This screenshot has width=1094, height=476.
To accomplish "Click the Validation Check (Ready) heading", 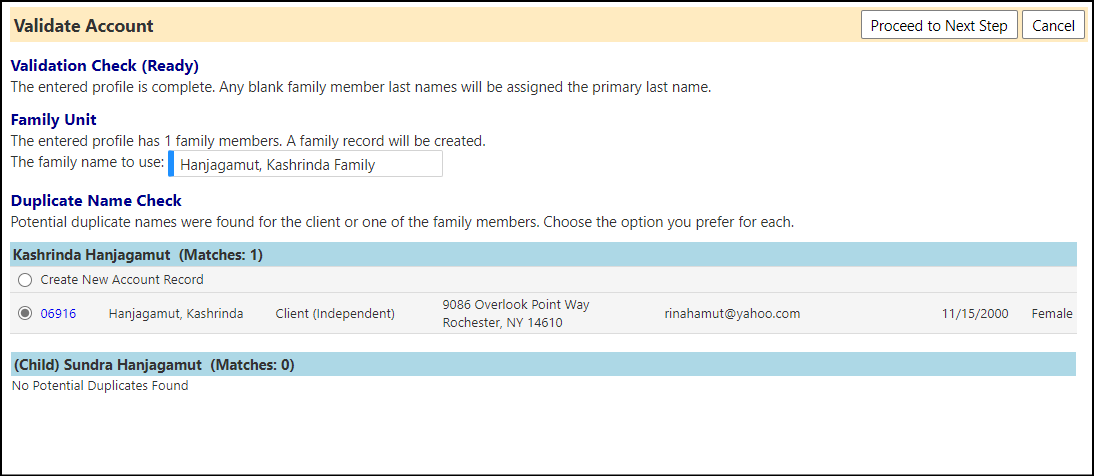I will click(105, 66).
